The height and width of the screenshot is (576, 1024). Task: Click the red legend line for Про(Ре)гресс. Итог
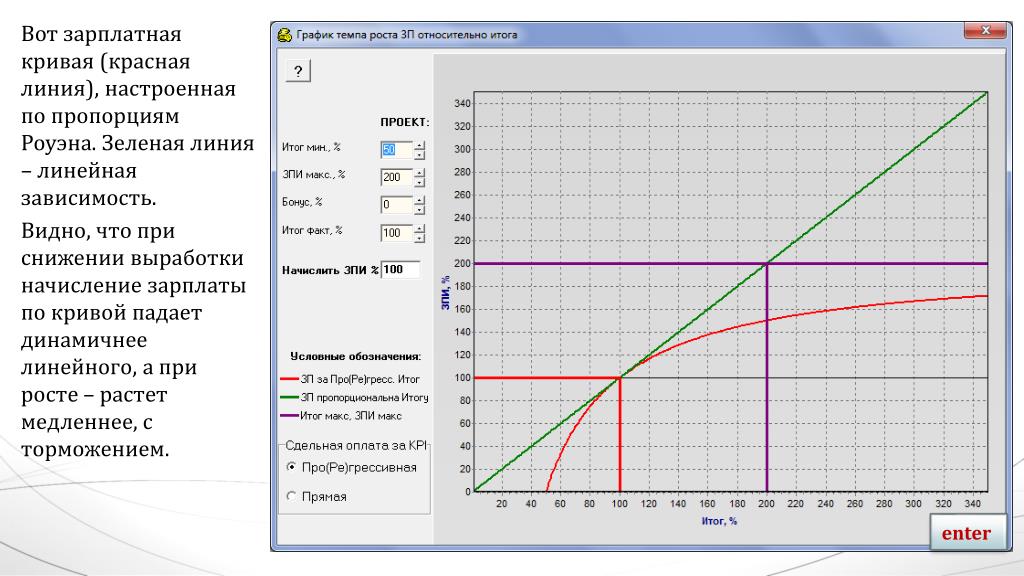[289, 381]
